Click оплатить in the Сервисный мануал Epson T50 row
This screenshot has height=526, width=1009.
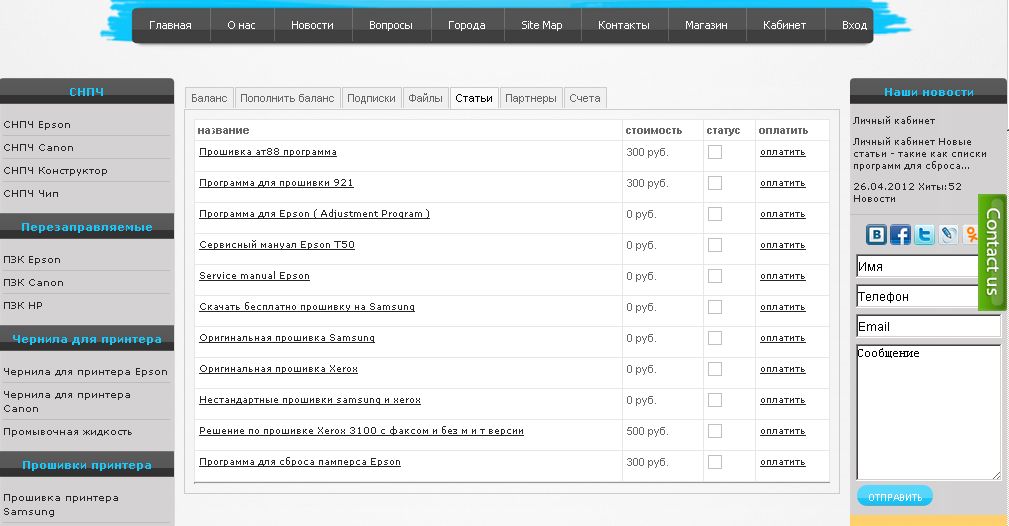(782, 245)
